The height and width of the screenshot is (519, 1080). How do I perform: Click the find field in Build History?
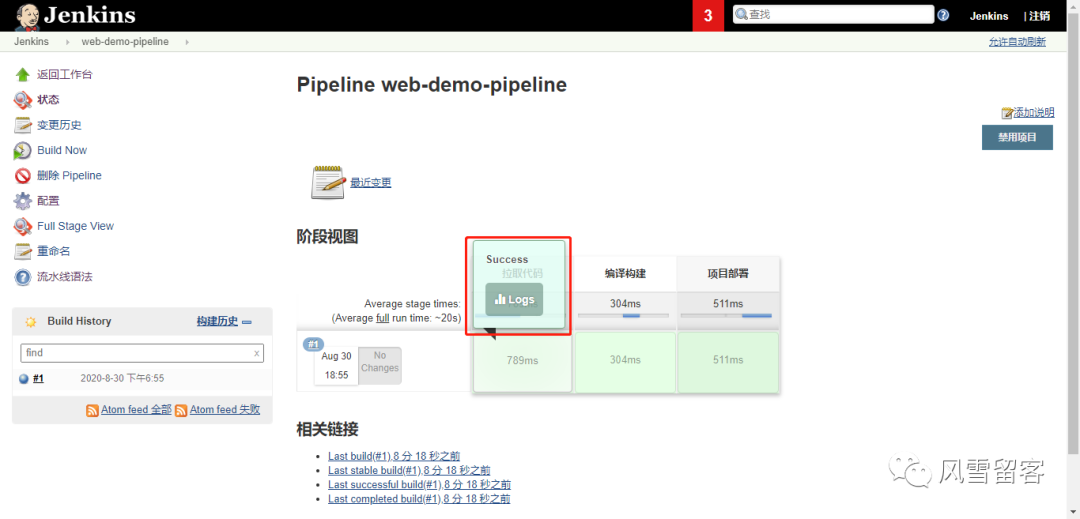pos(142,352)
